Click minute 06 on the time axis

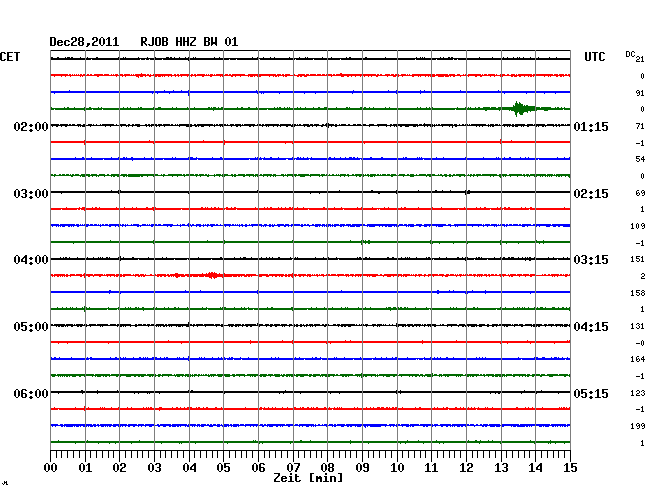tap(258, 467)
